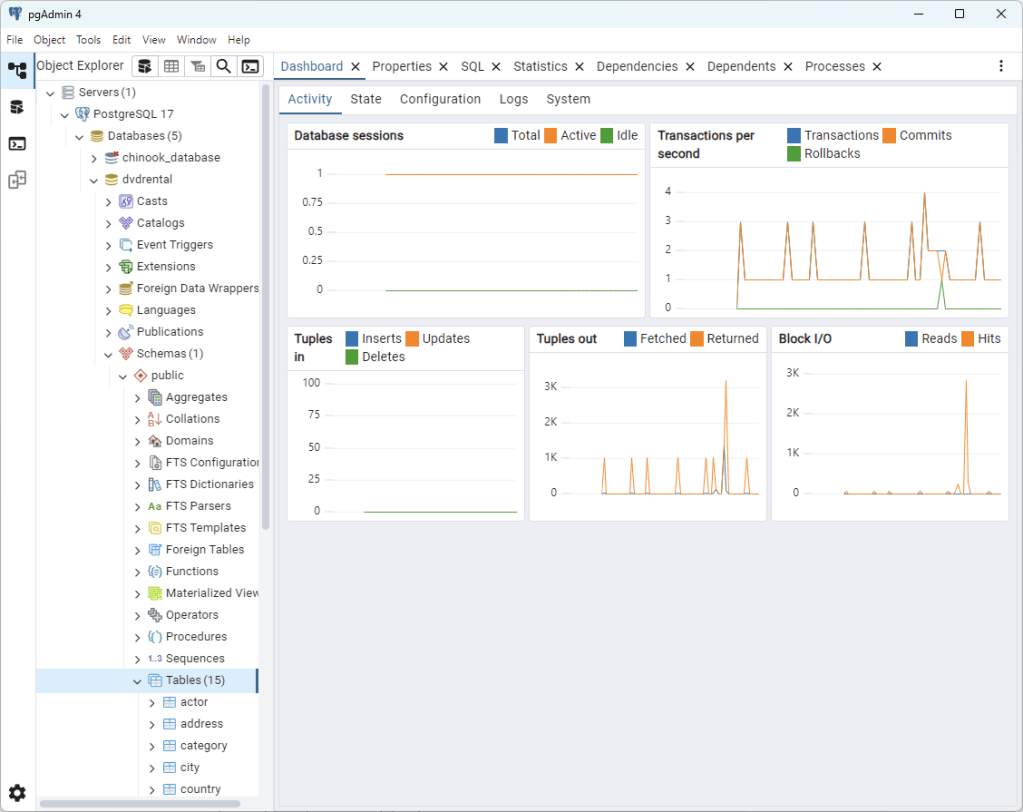Click the orange Active legend swatch
The image size is (1023, 812).
click(x=550, y=136)
